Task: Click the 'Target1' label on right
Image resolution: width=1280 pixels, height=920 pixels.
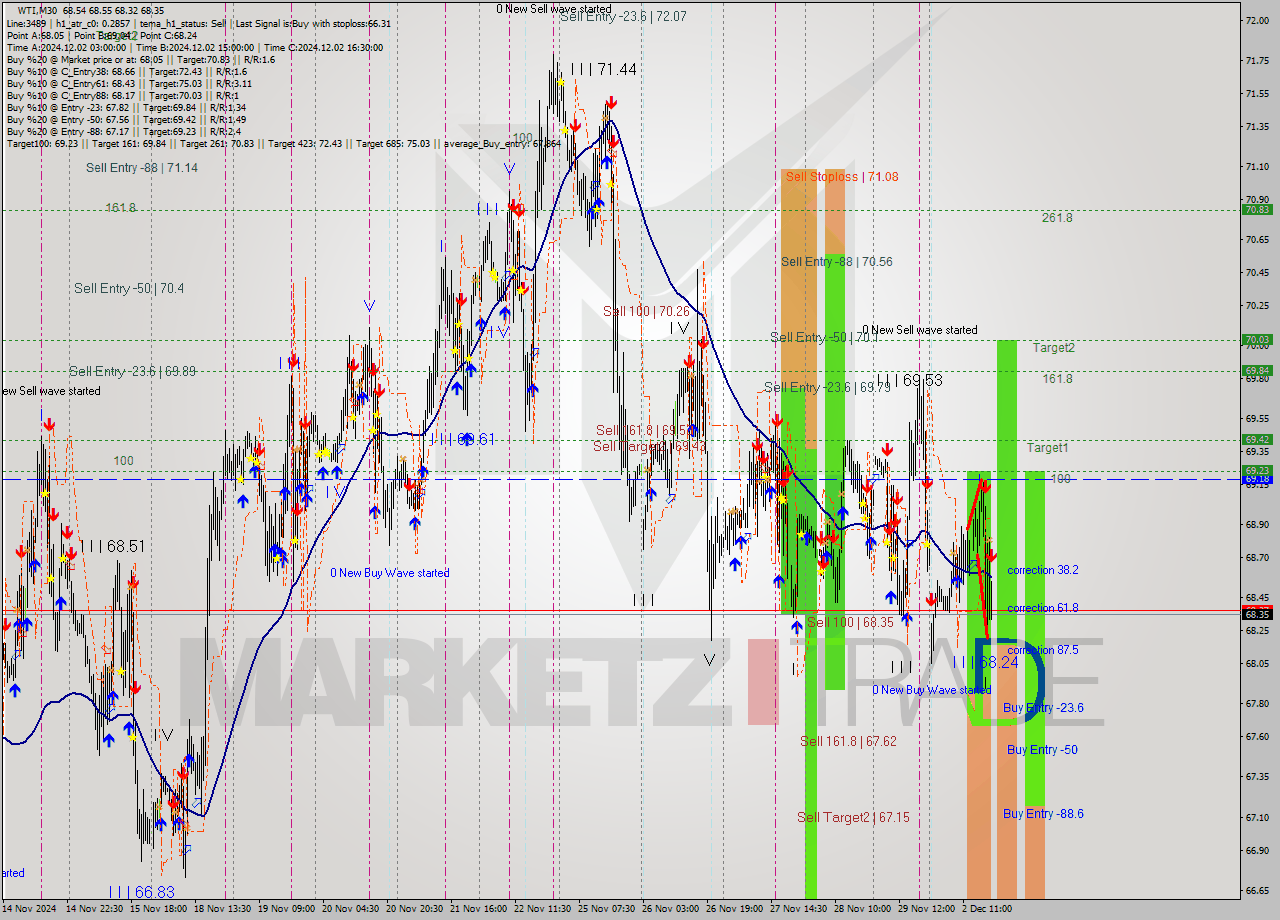Action: (1047, 448)
